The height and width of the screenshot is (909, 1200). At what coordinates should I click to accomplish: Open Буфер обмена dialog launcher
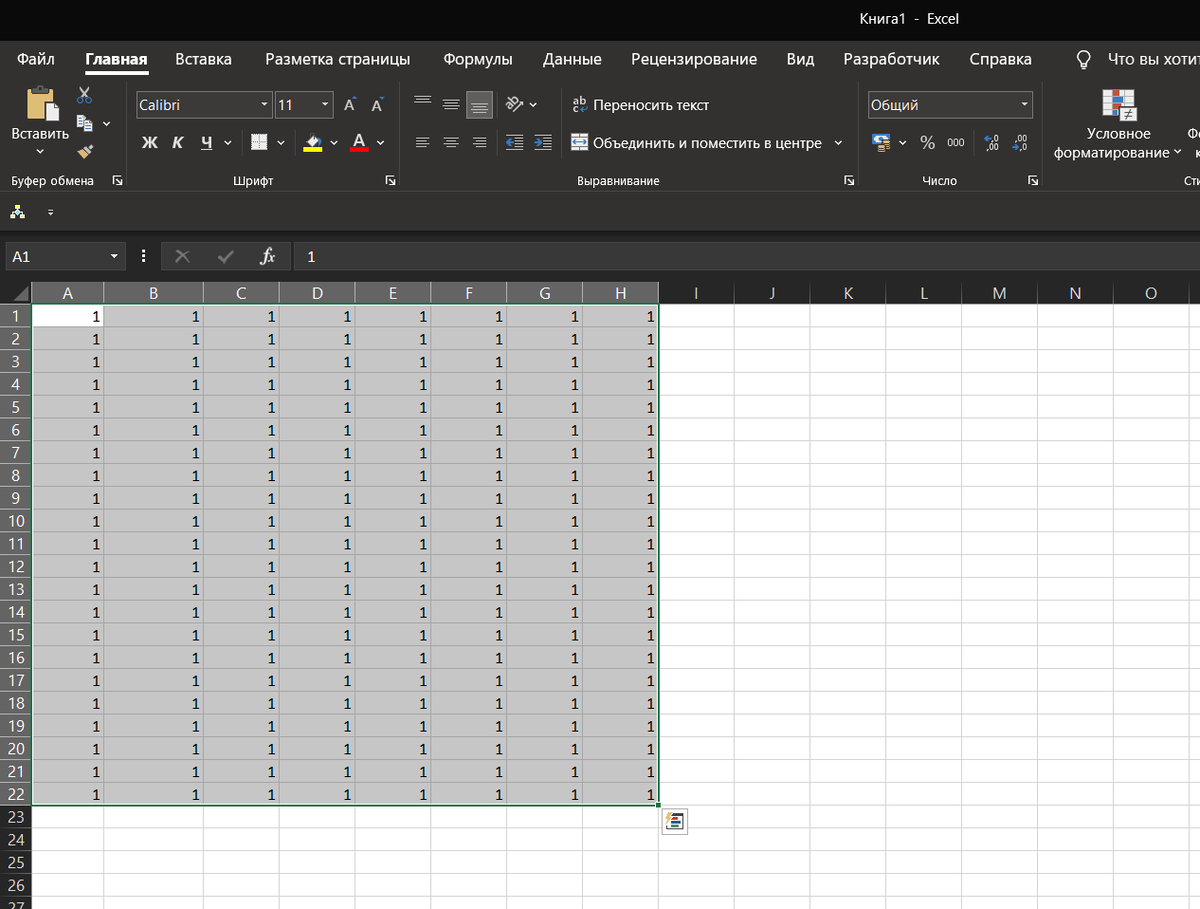click(x=118, y=181)
